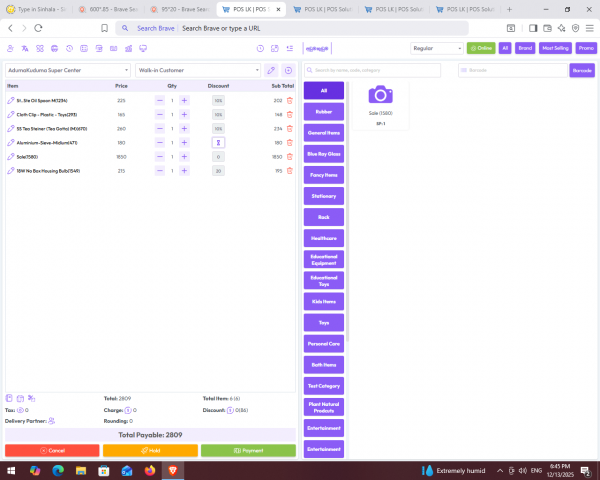Click the order Discount edit icon

click(230, 410)
